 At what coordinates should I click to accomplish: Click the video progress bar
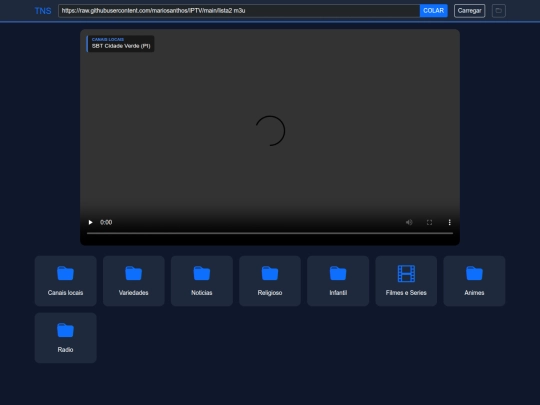point(270,233)
